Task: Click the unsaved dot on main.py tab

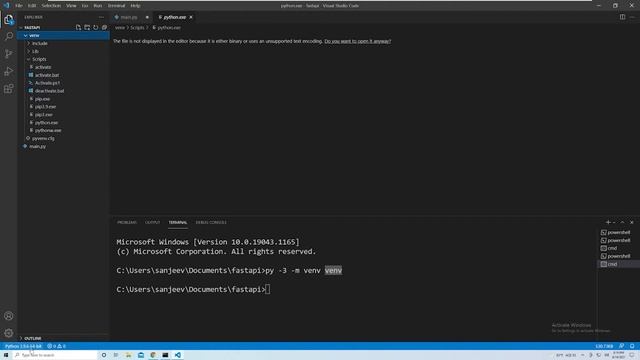Action: (147, 17)
